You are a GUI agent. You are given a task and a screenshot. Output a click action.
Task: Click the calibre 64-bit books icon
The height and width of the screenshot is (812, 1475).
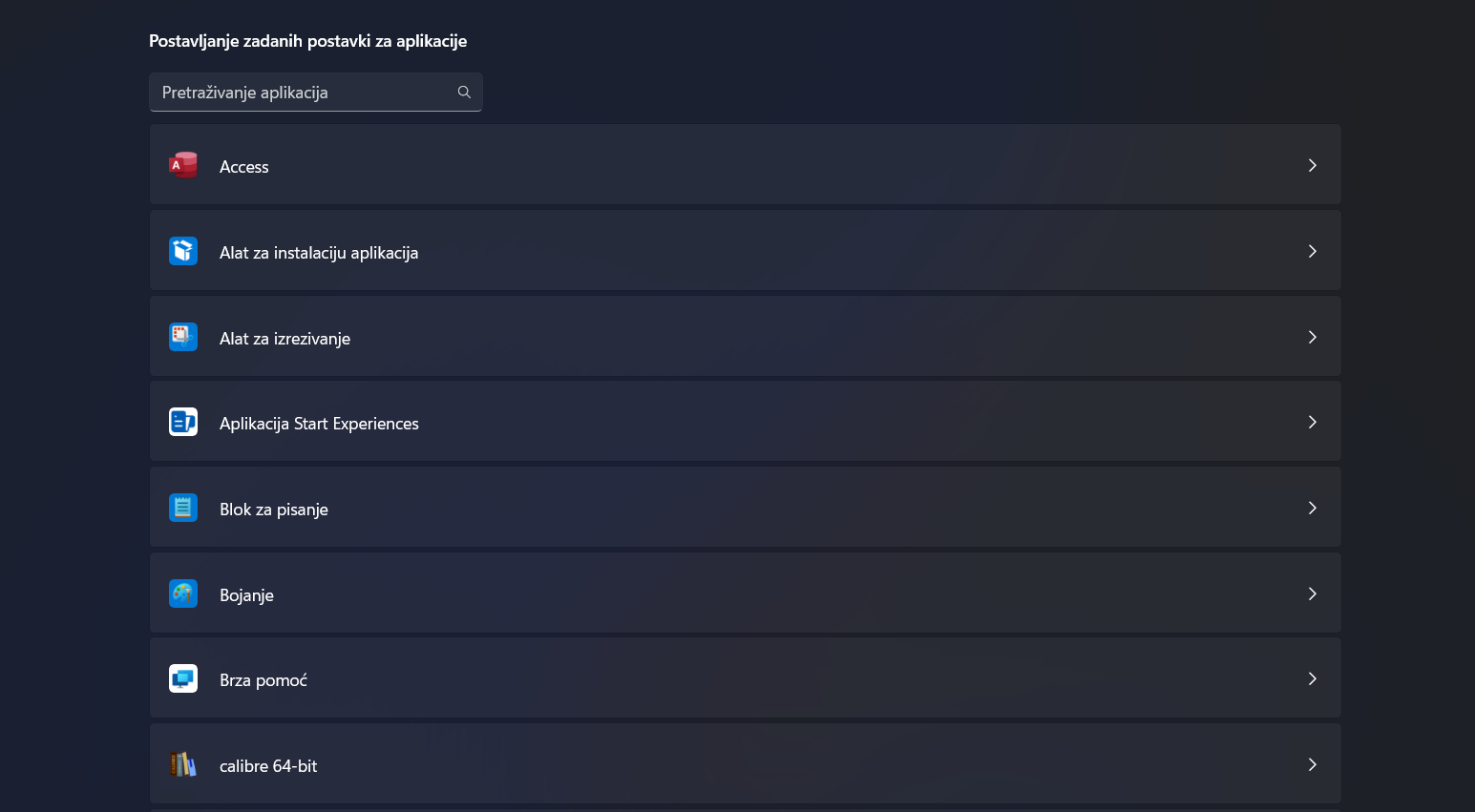(183, 764)
